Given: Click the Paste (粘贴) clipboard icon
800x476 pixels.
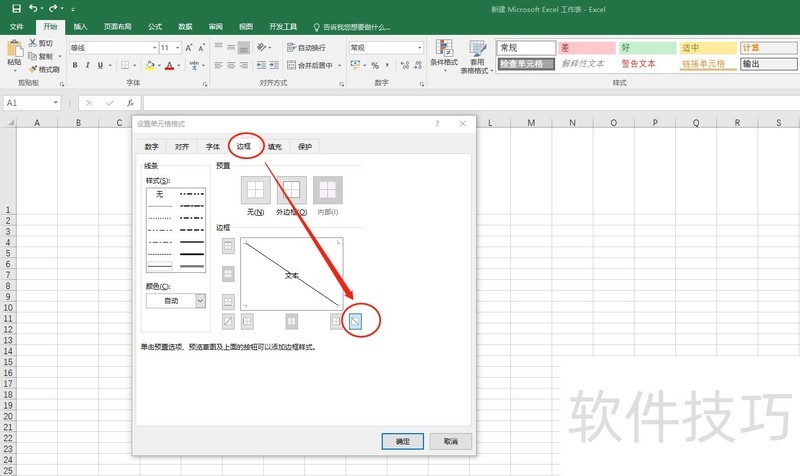Looking at the screenshot, I should click(14, 50).
